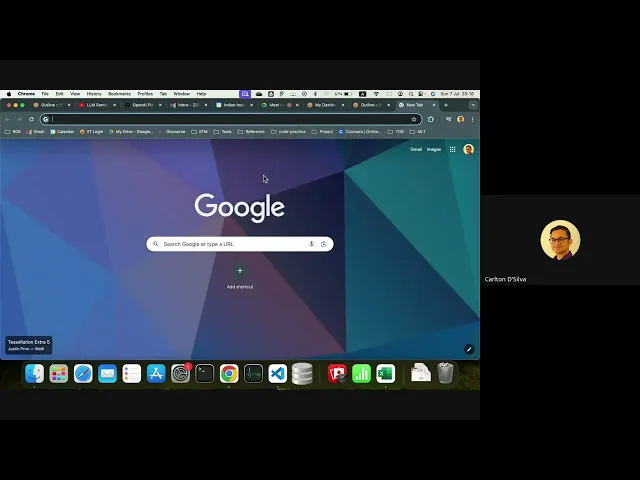Open Numbers from the Dock
The width and height of the screenshot is (640, 480).
click(x=361, y=373)
